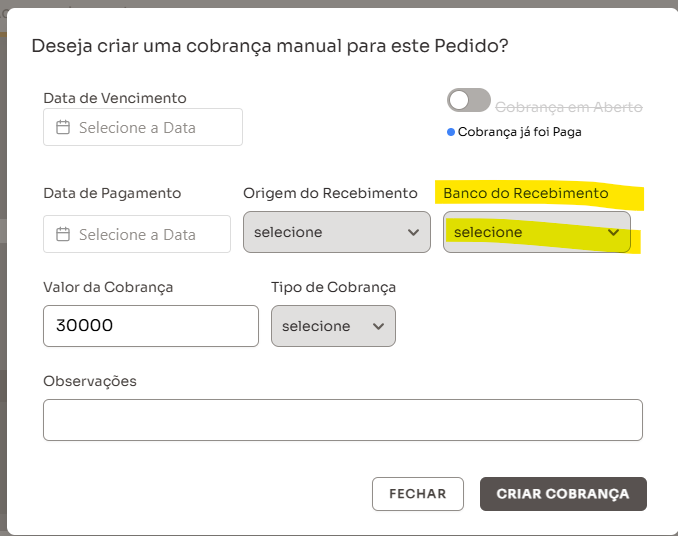Click the CRIAR COBRANÇA button
Image resolution: width=678 pixels, height=536 pixels.
point(563,494)
